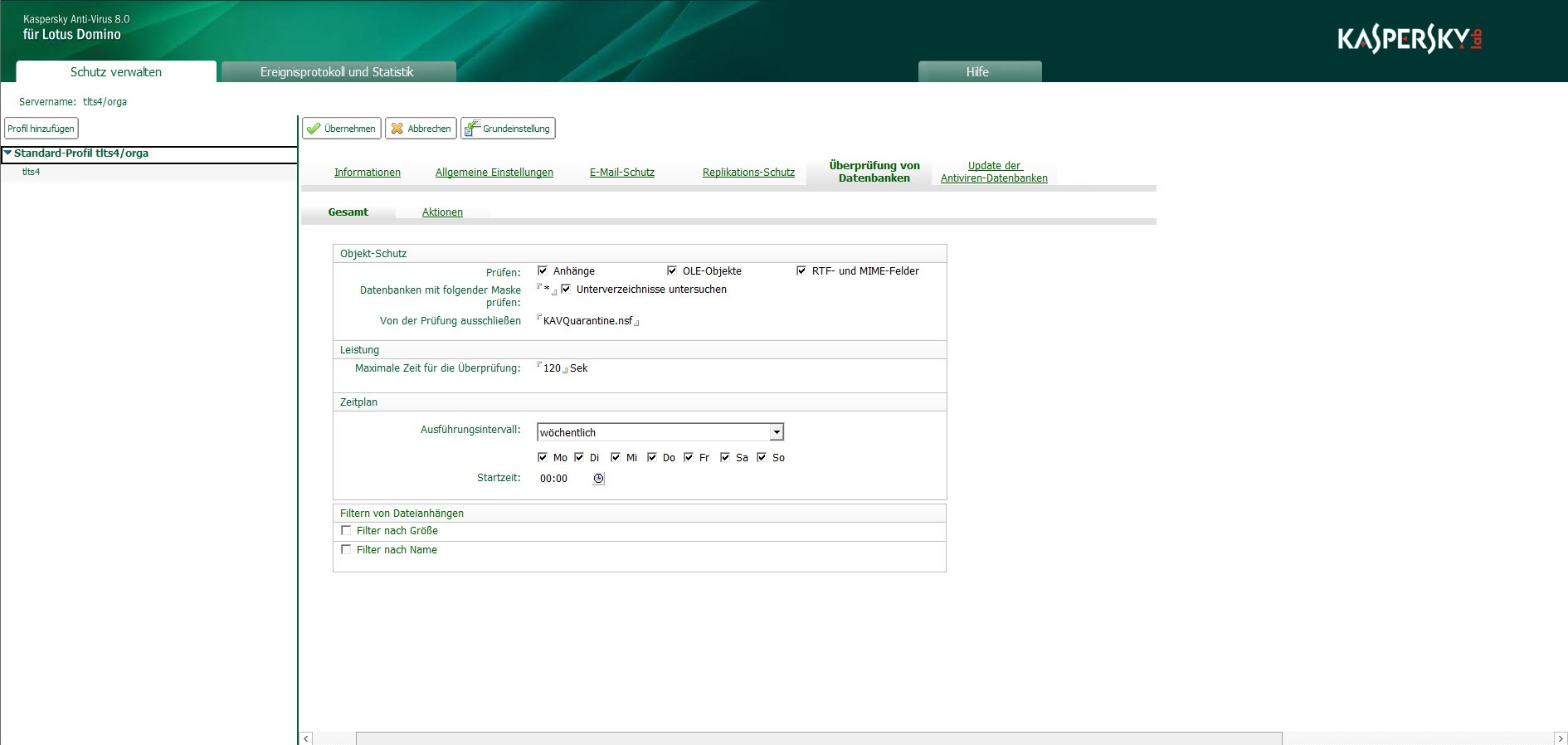Open the Hilfe tab
The width and height of the screenshot is (1568, 745).
coord(977,72)
